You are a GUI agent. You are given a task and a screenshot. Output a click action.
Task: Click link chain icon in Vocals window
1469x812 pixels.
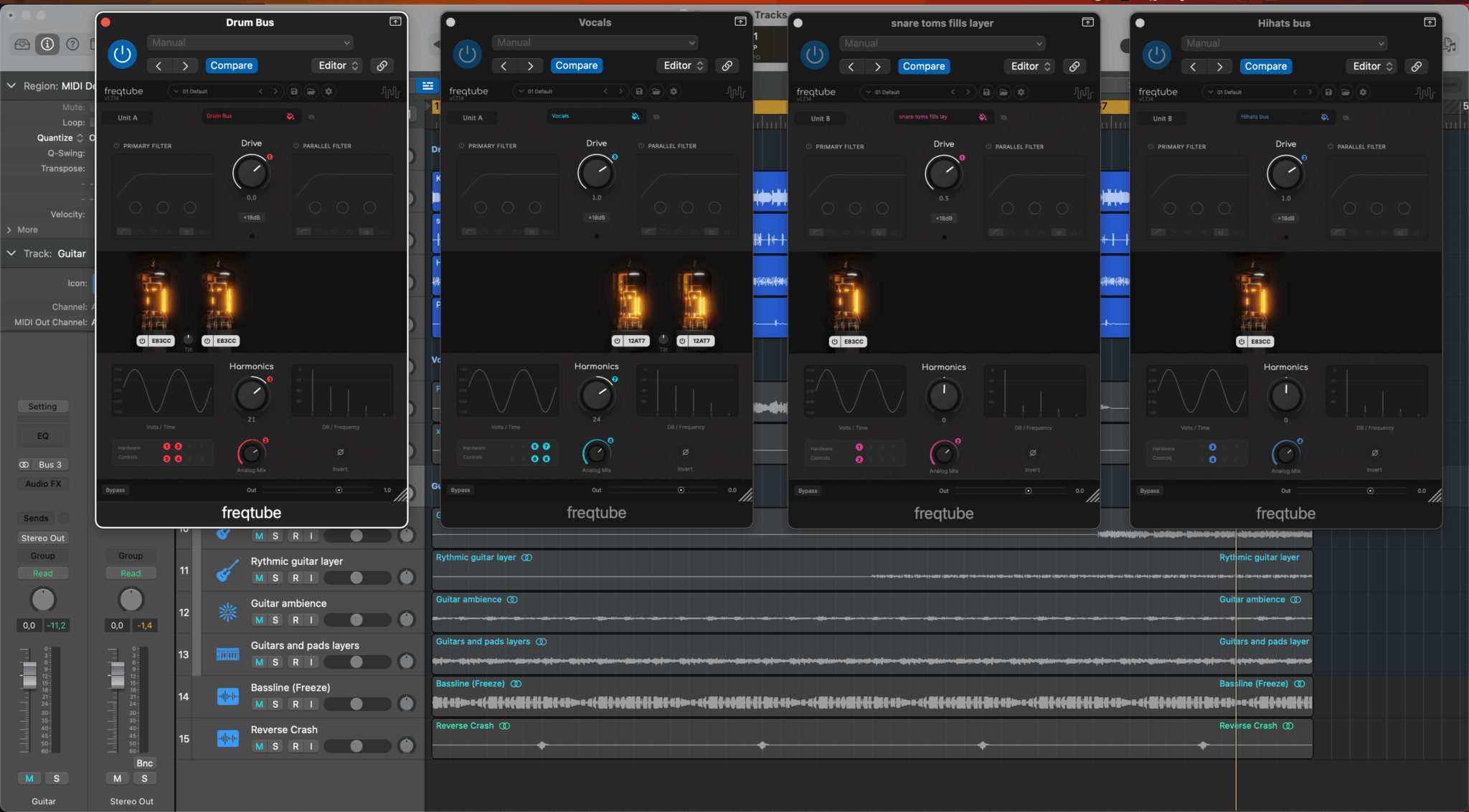click(x=727, y=65)
